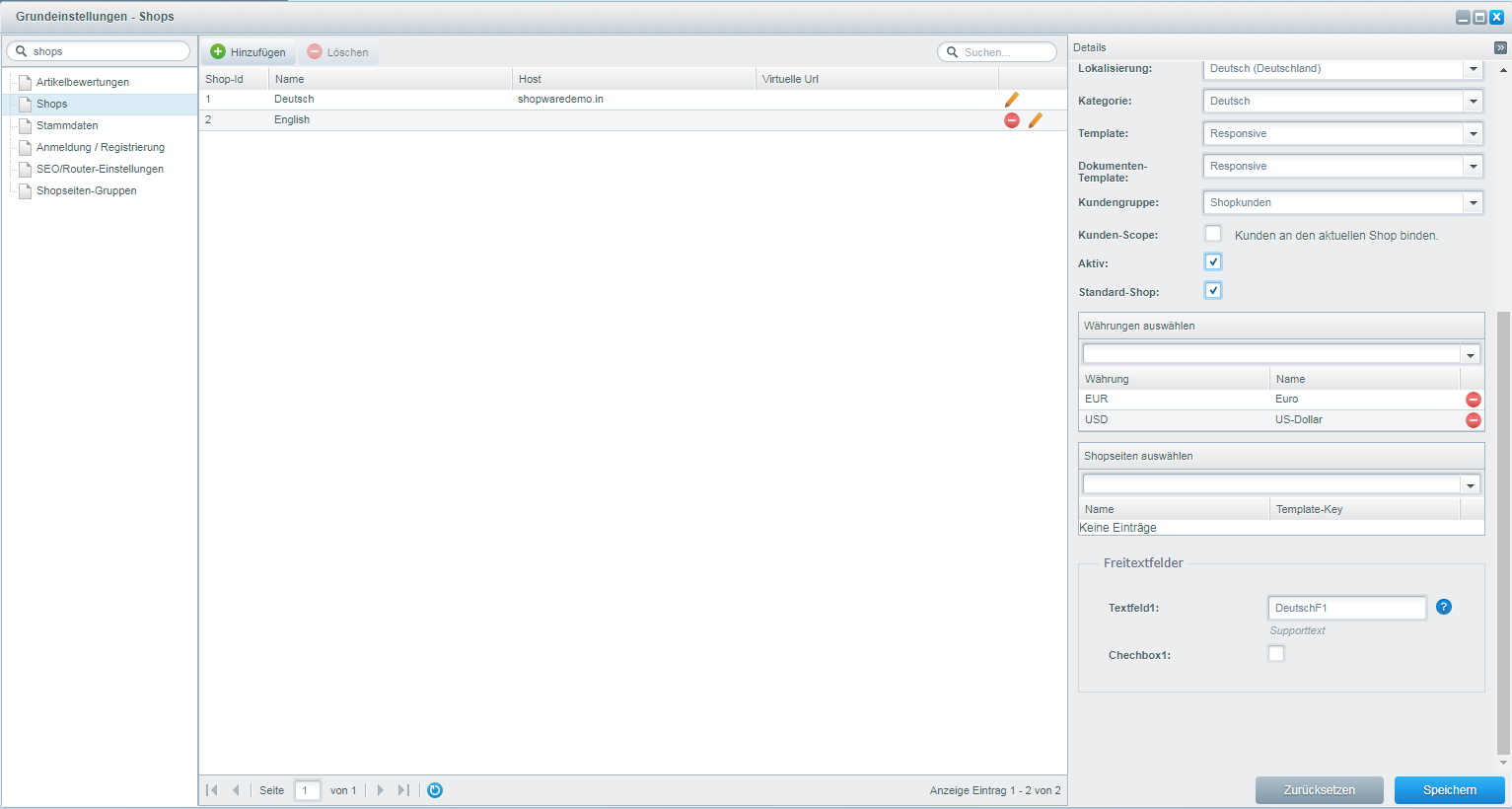This screenshot has width=1512, height=809.
Task: Save changes with Speichern
Action: point(1450,790)
